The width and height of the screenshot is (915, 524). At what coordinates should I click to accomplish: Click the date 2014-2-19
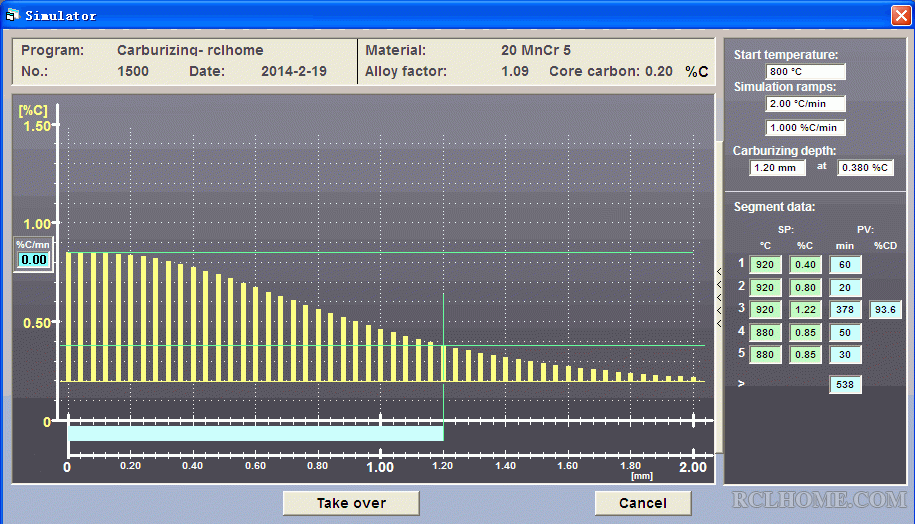pos(294,71)
